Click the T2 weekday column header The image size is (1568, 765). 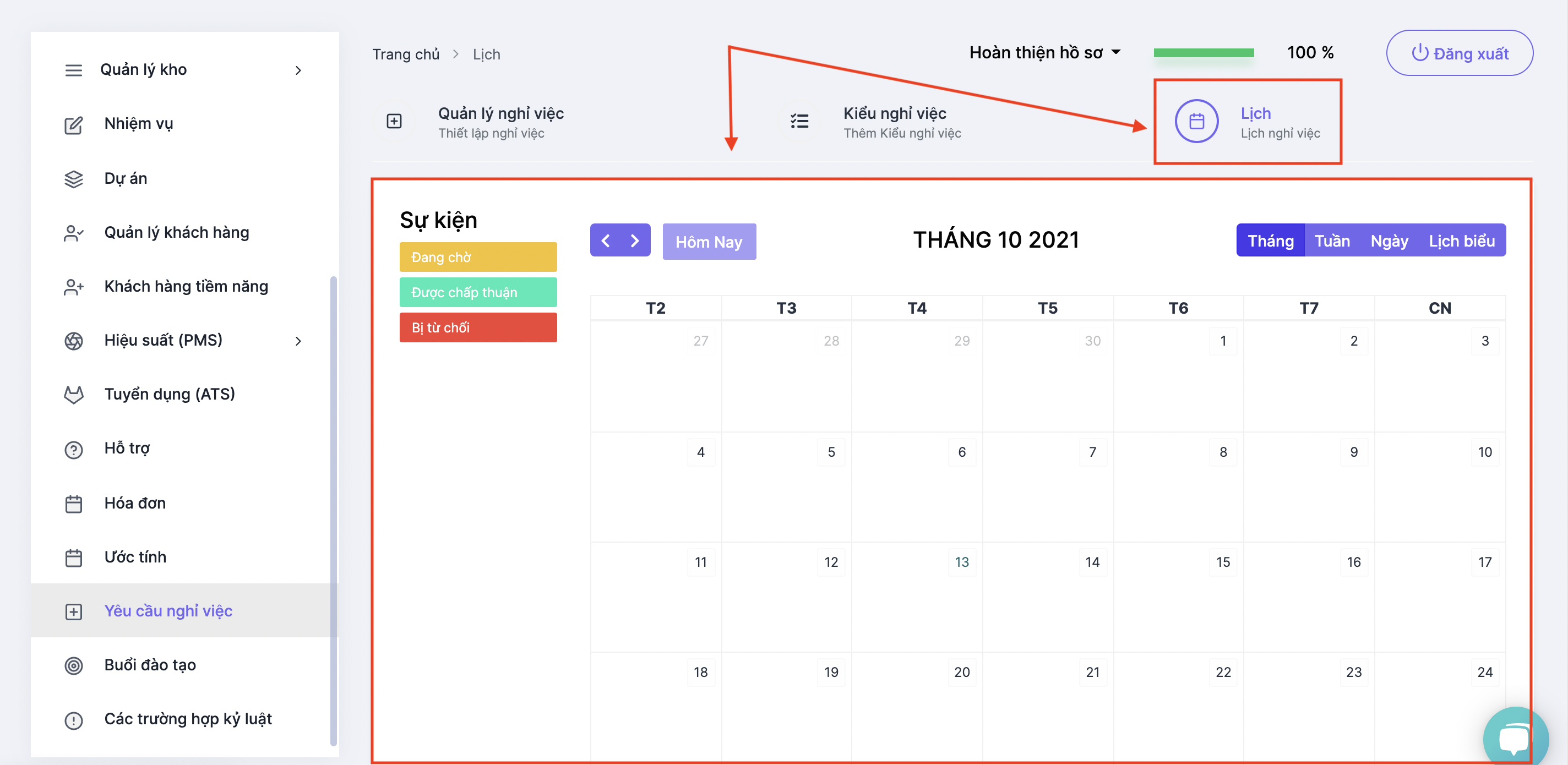pyautogui.click(x=656, y=308)
